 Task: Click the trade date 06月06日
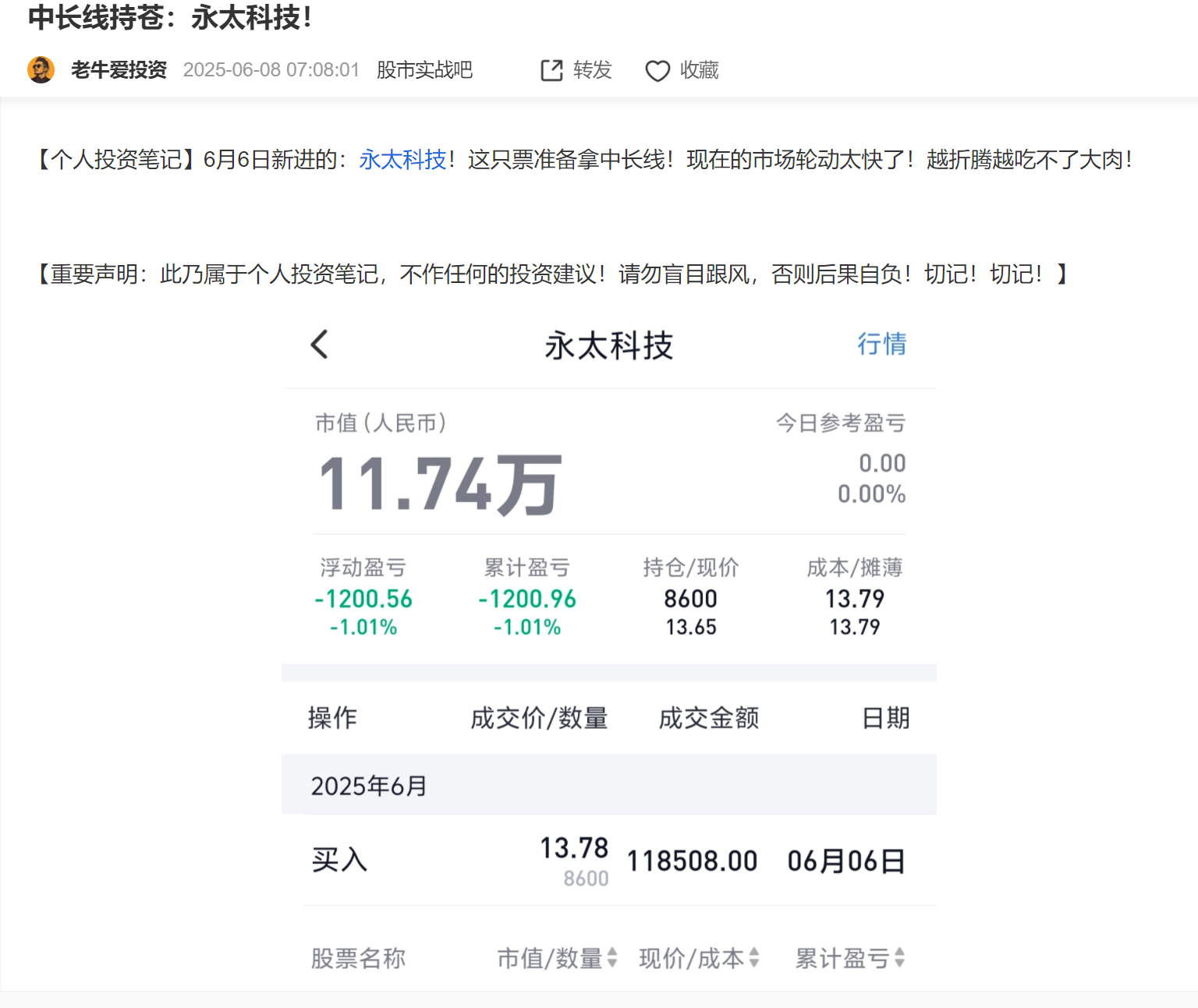pyautogui.click(x=846, y=861)
